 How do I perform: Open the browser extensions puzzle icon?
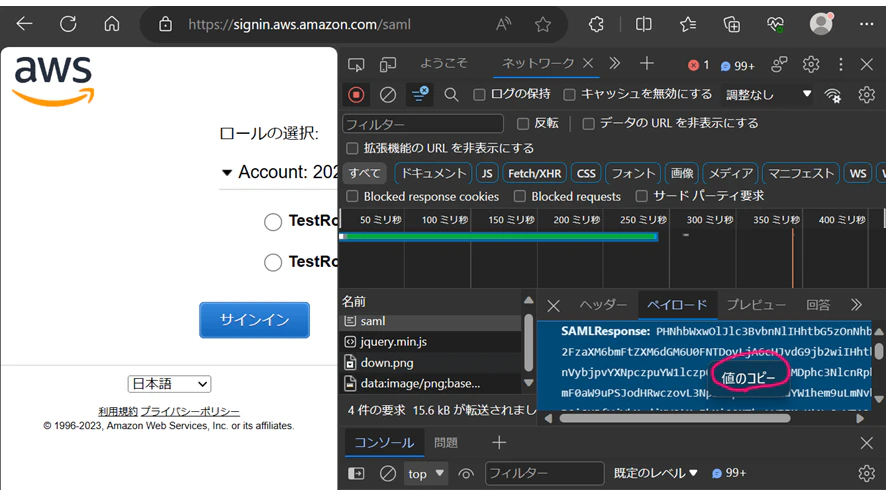(x=596, y=24)
